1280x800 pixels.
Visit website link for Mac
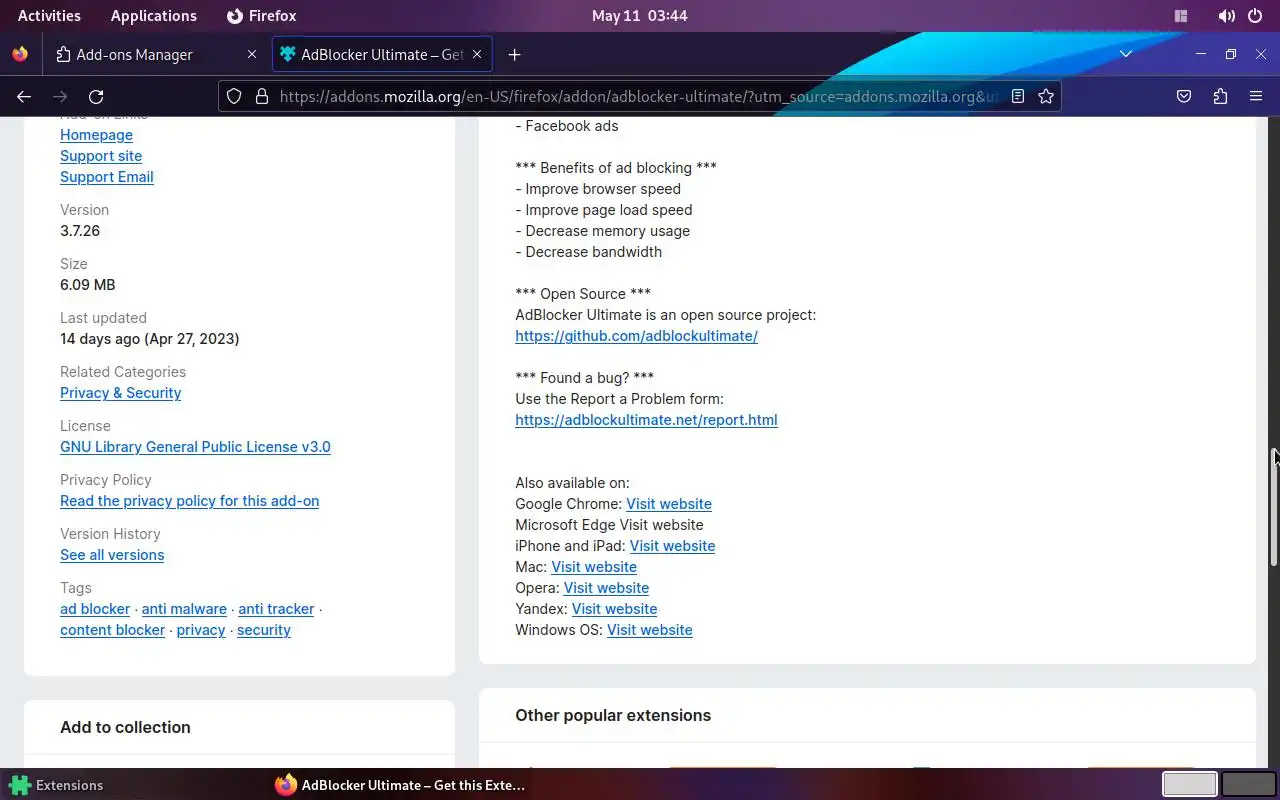click(594, 567)
